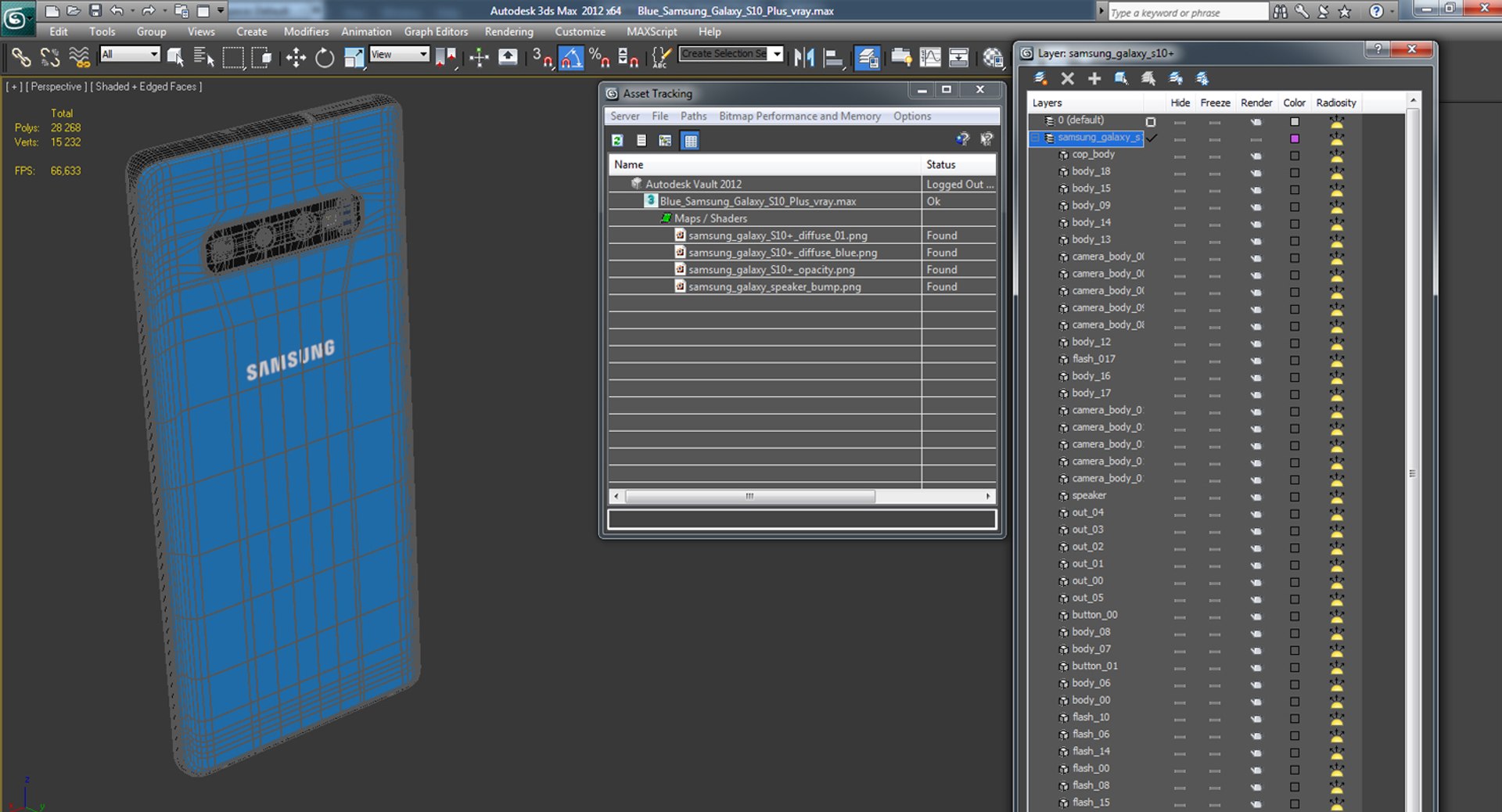Image resolution: width=1502 pixels, height=812 pixels.
Task: Expand the InfoCenter arrow beside the search field
Action: 1101,11
